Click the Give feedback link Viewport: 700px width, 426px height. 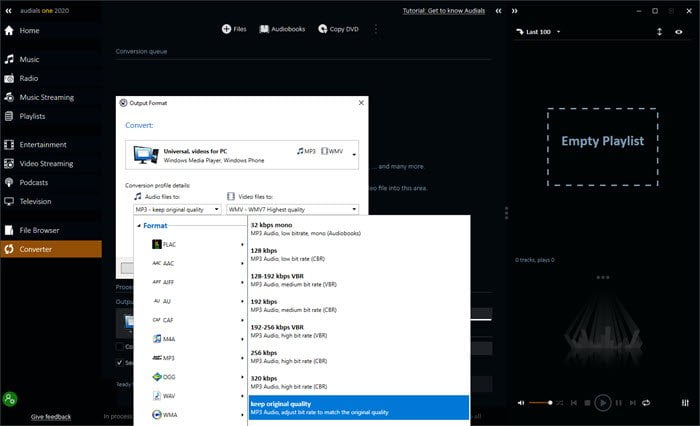pyautogui.click(x=51, y=417)
